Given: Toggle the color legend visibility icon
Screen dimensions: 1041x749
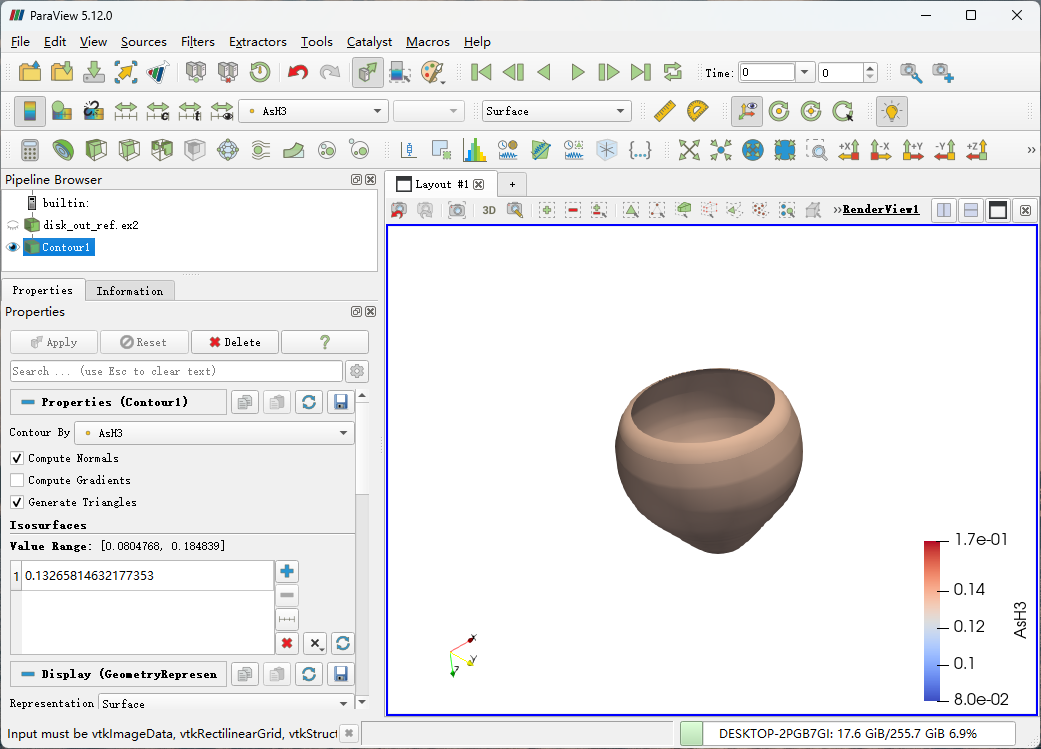Looking at the screenshot, I should (x=30, y=111).
